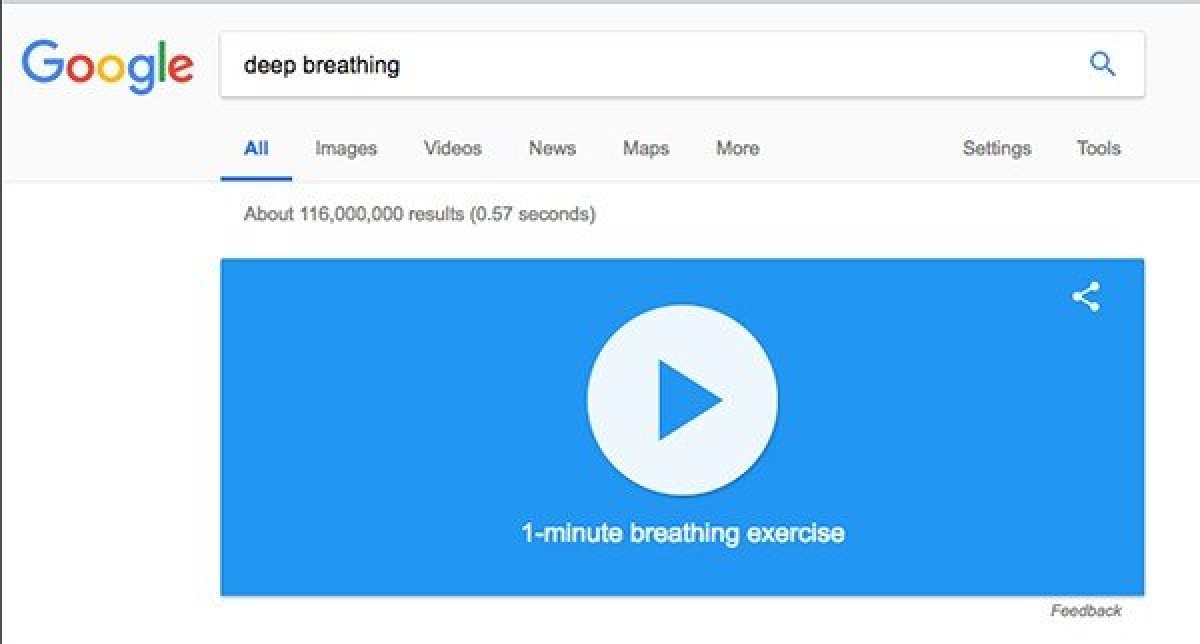Focus the empty right side of the search field

click(x=740, y=65)
